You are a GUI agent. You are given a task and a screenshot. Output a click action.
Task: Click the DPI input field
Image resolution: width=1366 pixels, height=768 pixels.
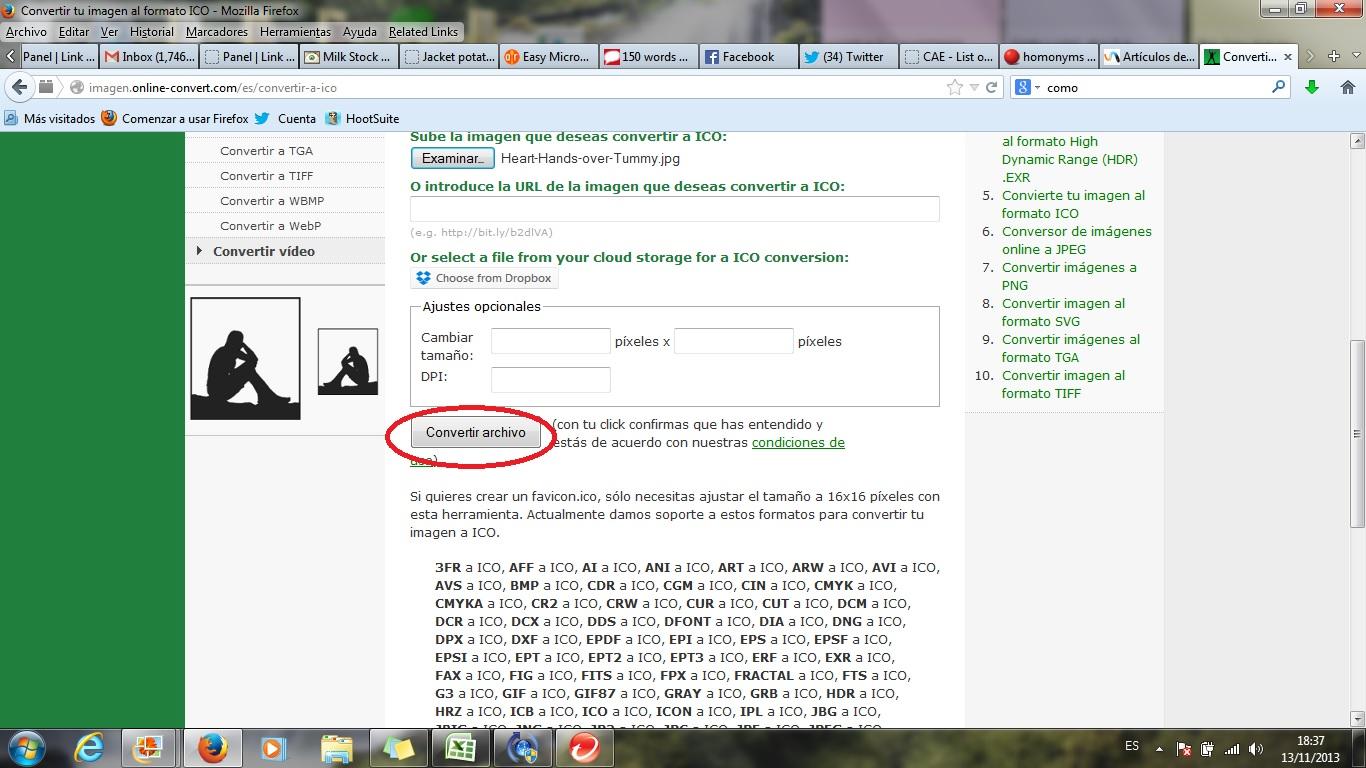tap(550, 379)
